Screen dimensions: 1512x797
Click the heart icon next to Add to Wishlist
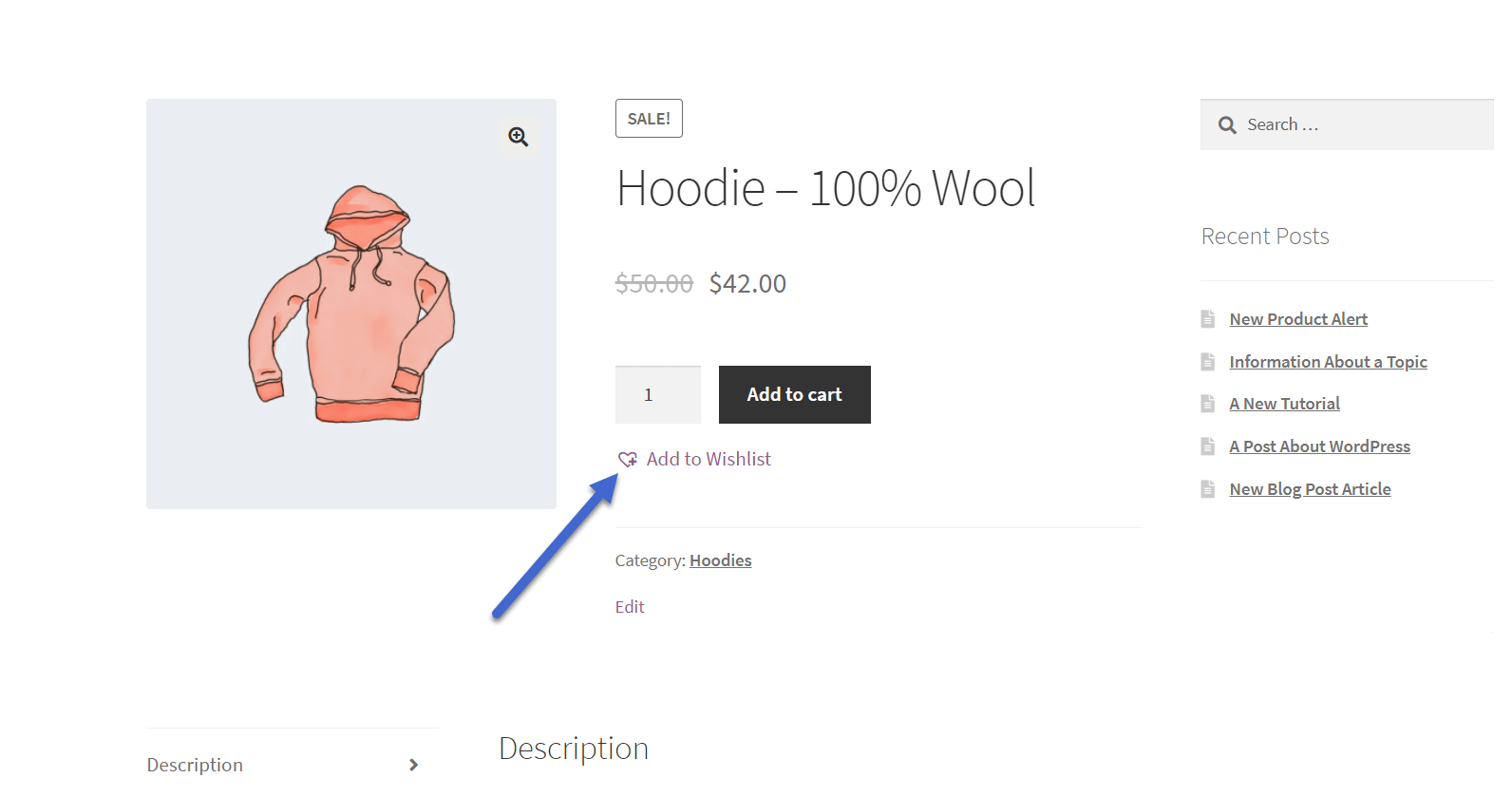click(x=628, y=459)
